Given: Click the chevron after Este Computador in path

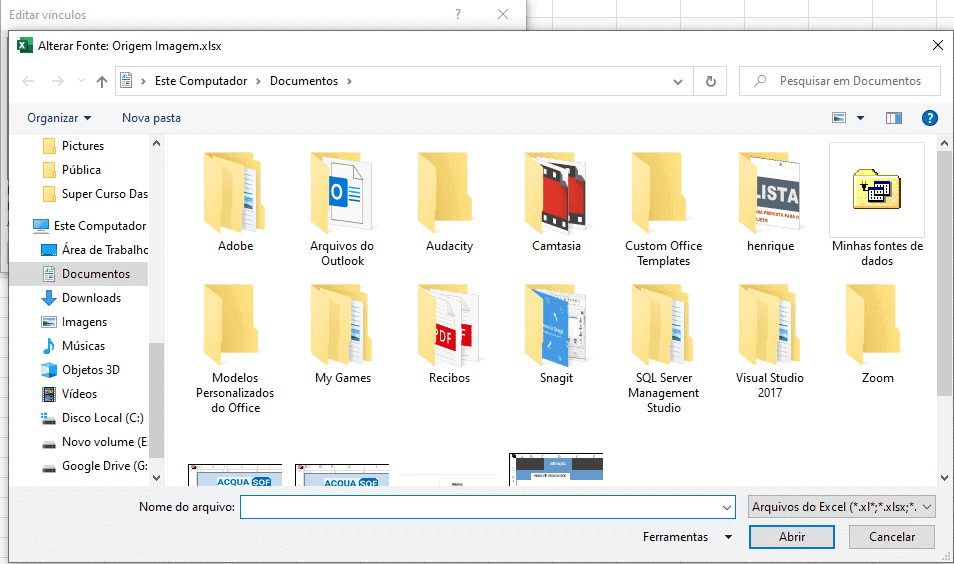Looking at the screenshot, I should click(258, 82).
